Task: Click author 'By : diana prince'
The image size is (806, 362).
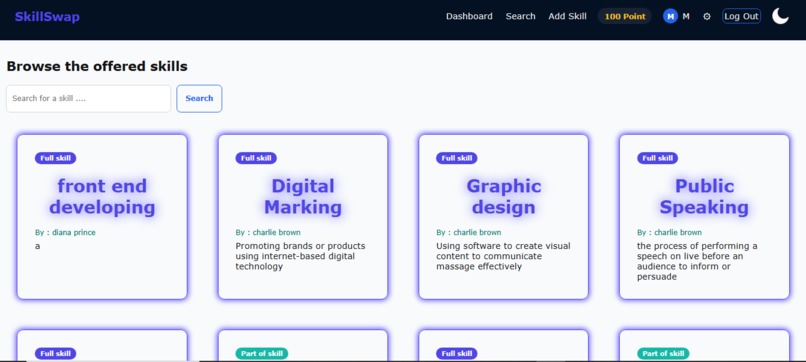Action: click(65, 232)
